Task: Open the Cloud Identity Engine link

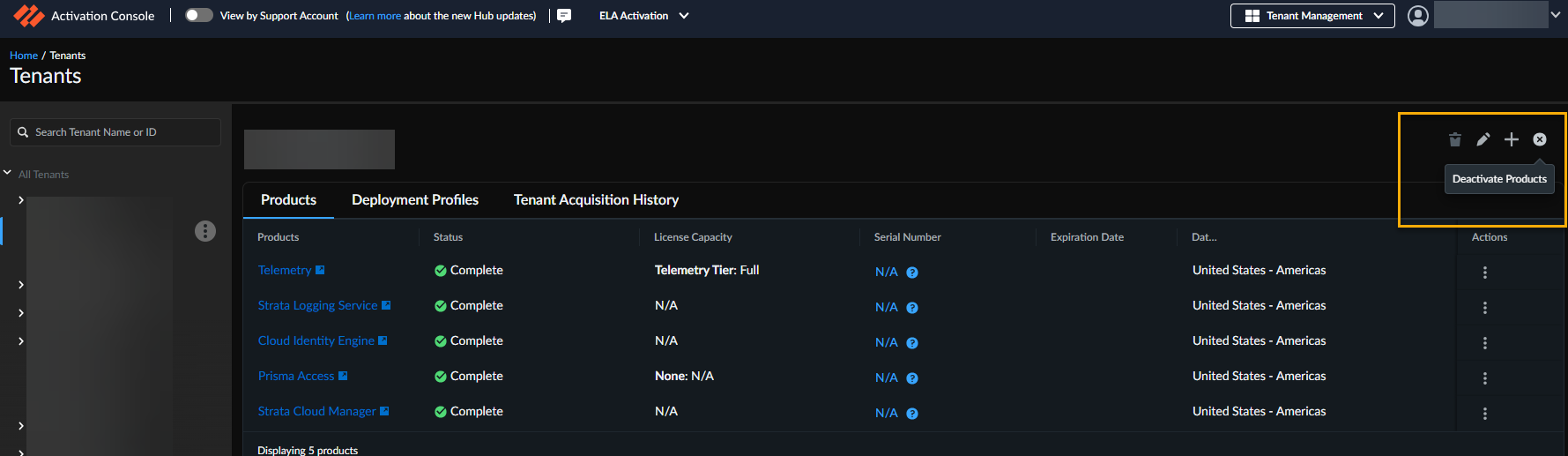Action: 316,341
